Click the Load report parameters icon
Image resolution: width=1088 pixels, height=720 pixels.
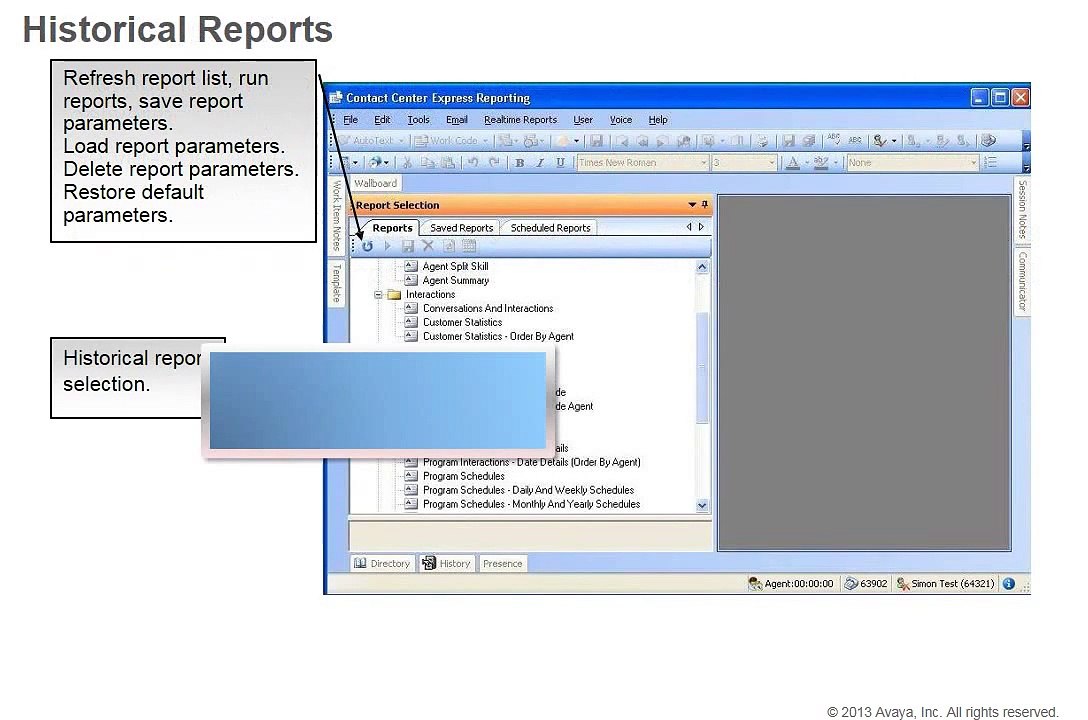[449, 246]
